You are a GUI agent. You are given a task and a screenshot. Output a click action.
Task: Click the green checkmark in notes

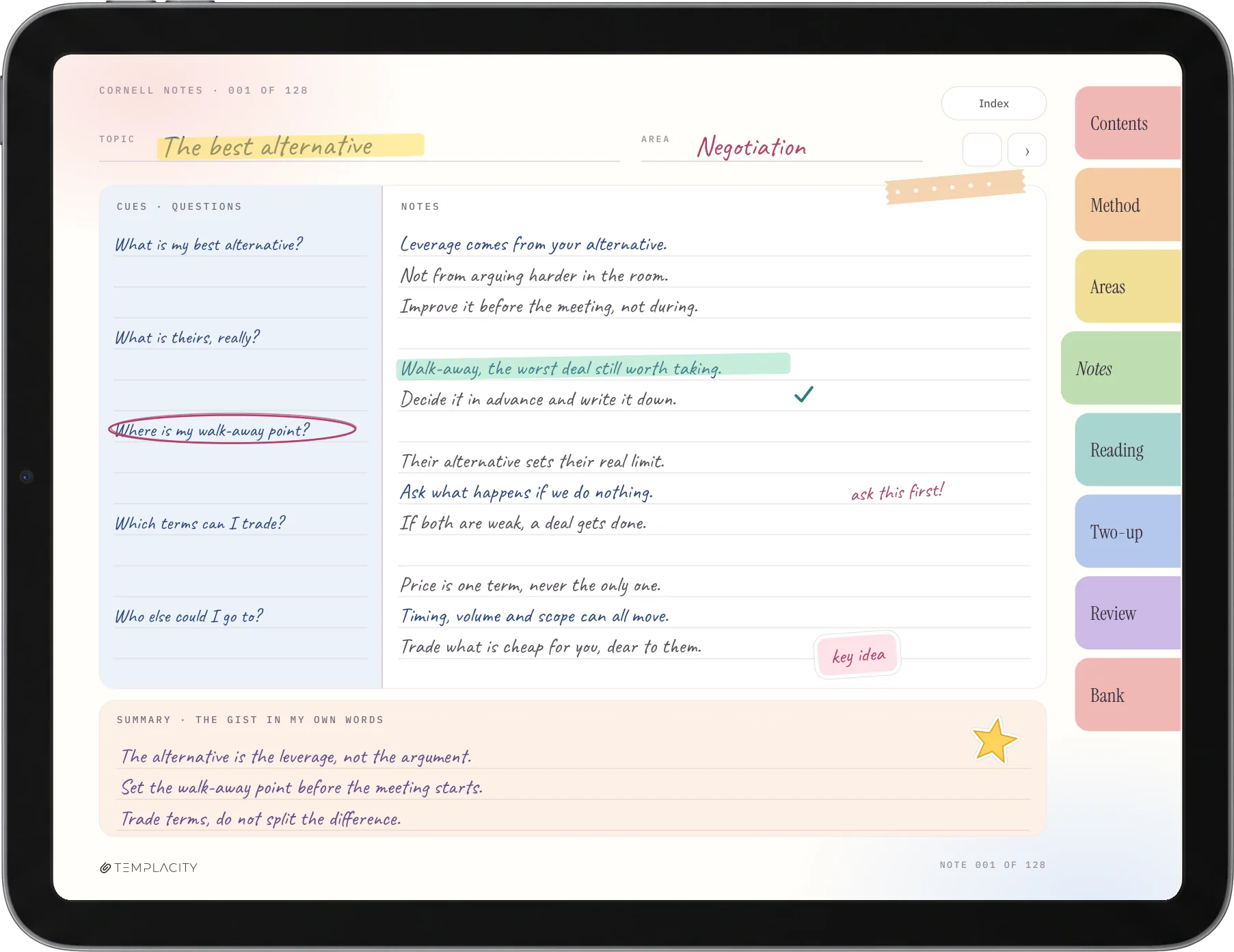pyautogui.click(x=804, y=394)
